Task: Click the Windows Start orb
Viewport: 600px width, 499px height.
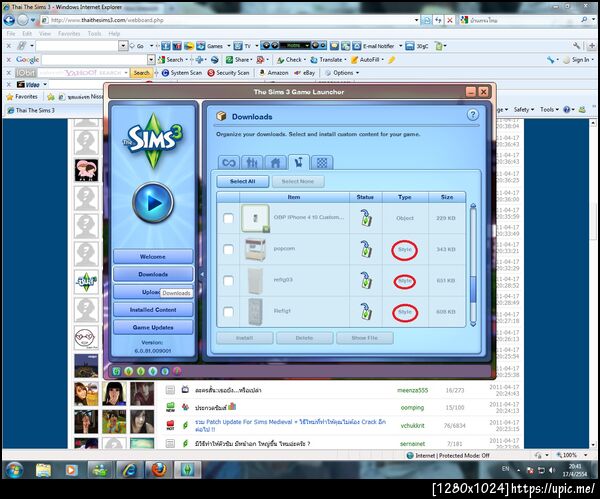Action: 15,470
